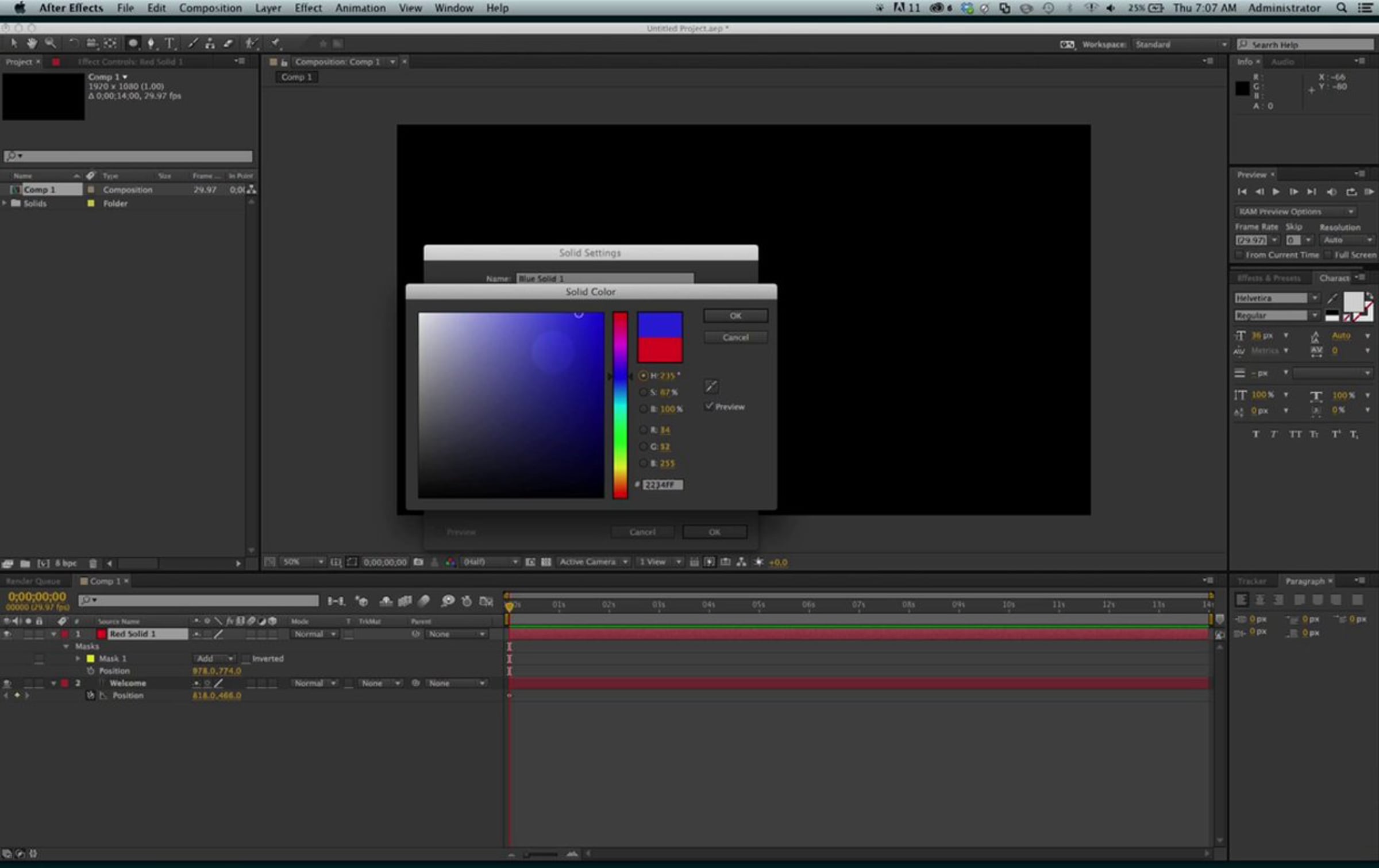
Task: Confirm color with OK in Solid Color dialog
Action: pos(735,316)
